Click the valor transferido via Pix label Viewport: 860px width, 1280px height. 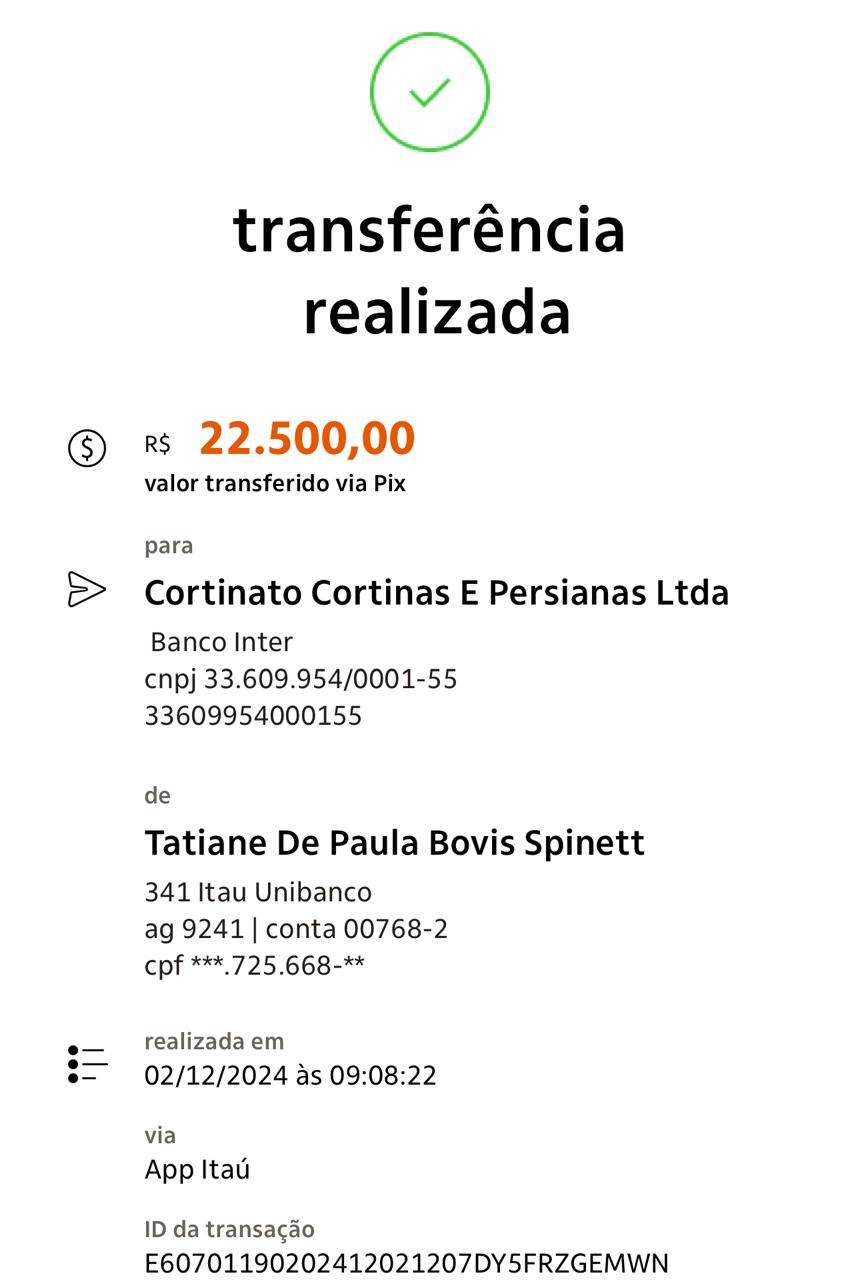pyautogui.click(x=275, y=484)
